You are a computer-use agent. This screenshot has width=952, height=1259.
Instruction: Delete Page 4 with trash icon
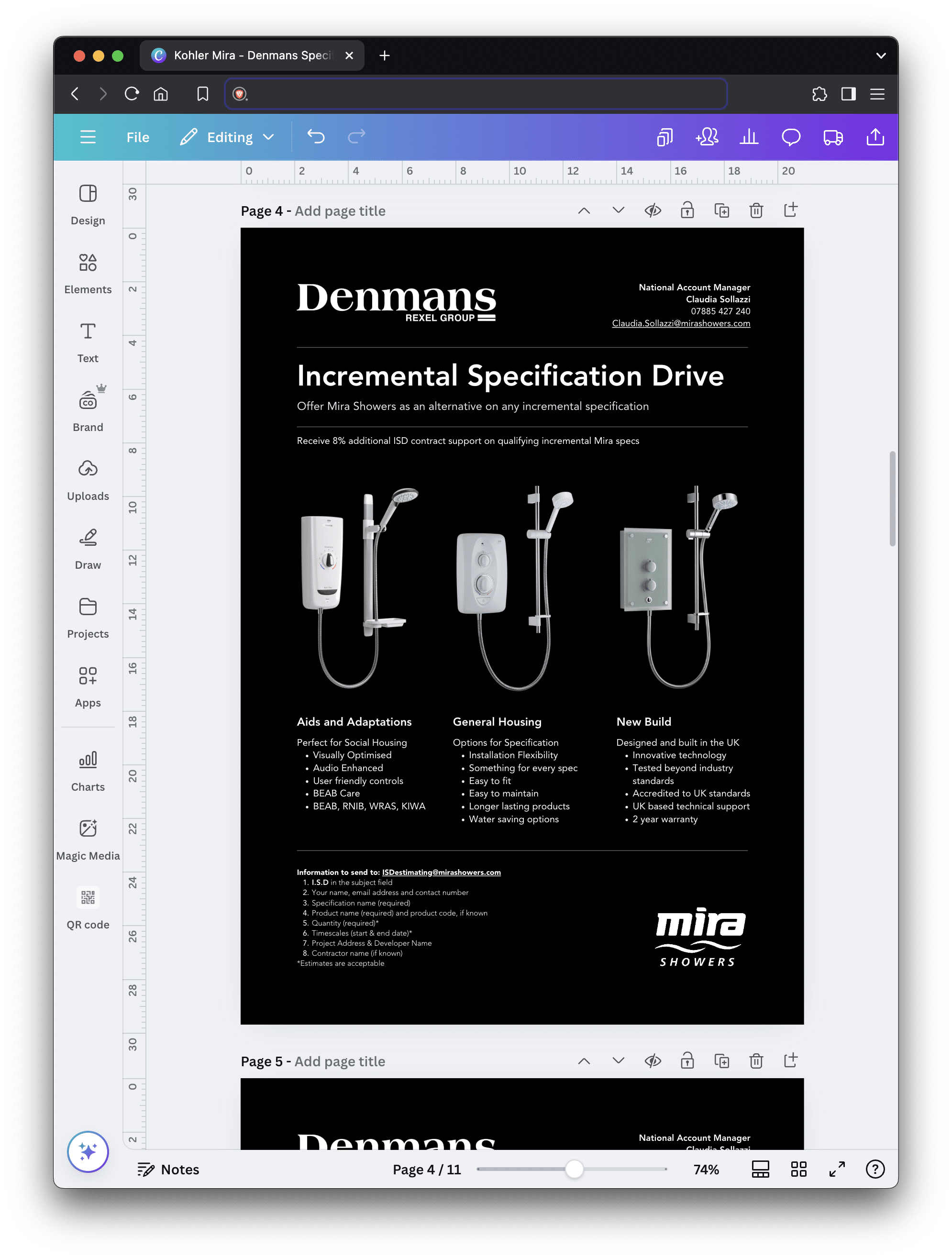coord(756,210)
